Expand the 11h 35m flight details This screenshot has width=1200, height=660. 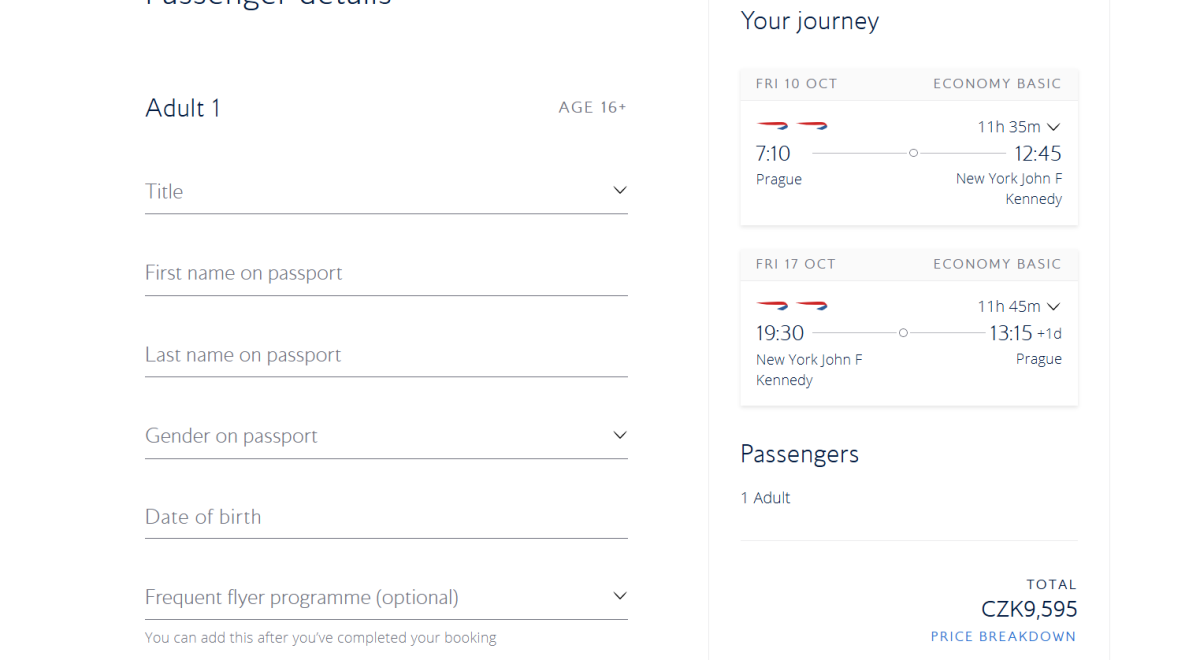click(1019, 127)
